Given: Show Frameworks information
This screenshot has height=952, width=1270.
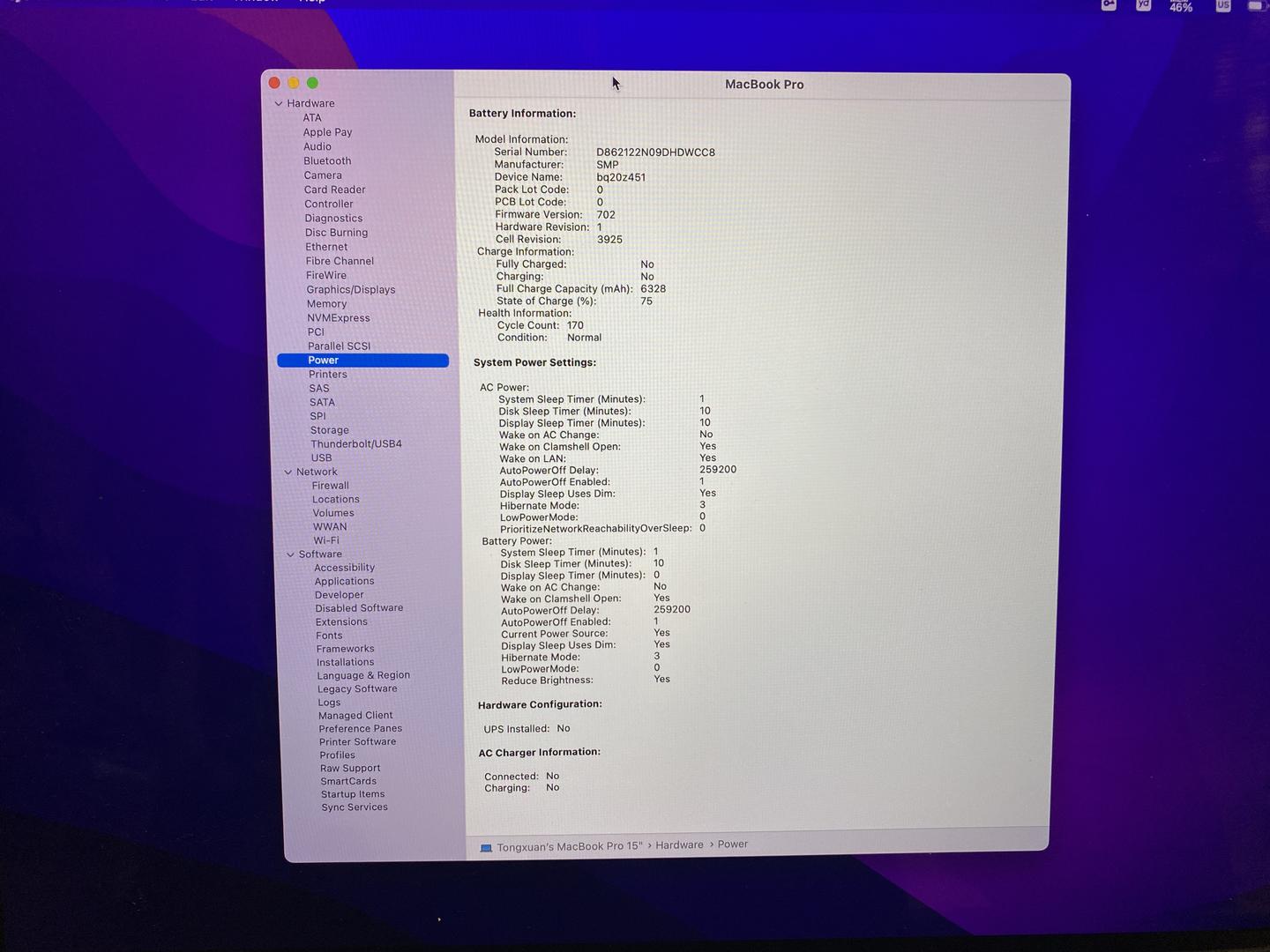Looking at the screenshot, I should point(346,649).
